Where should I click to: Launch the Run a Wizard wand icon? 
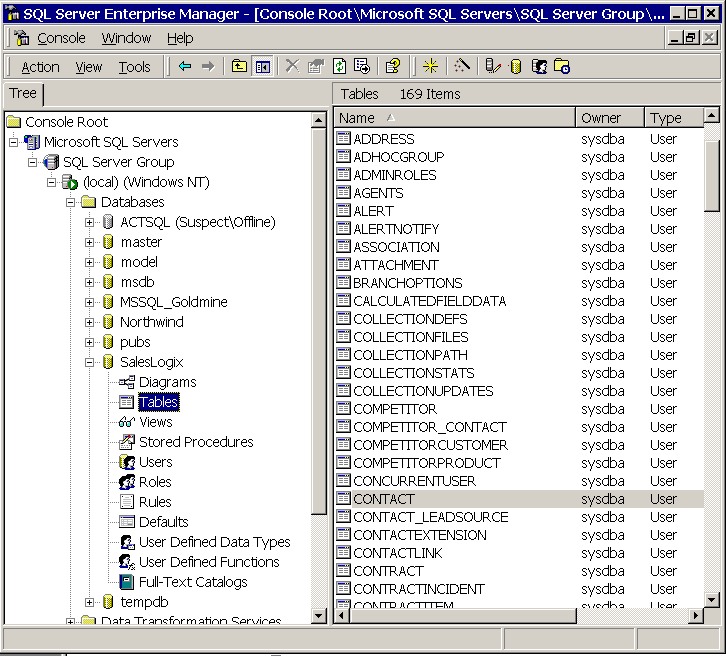click(461, 66)
